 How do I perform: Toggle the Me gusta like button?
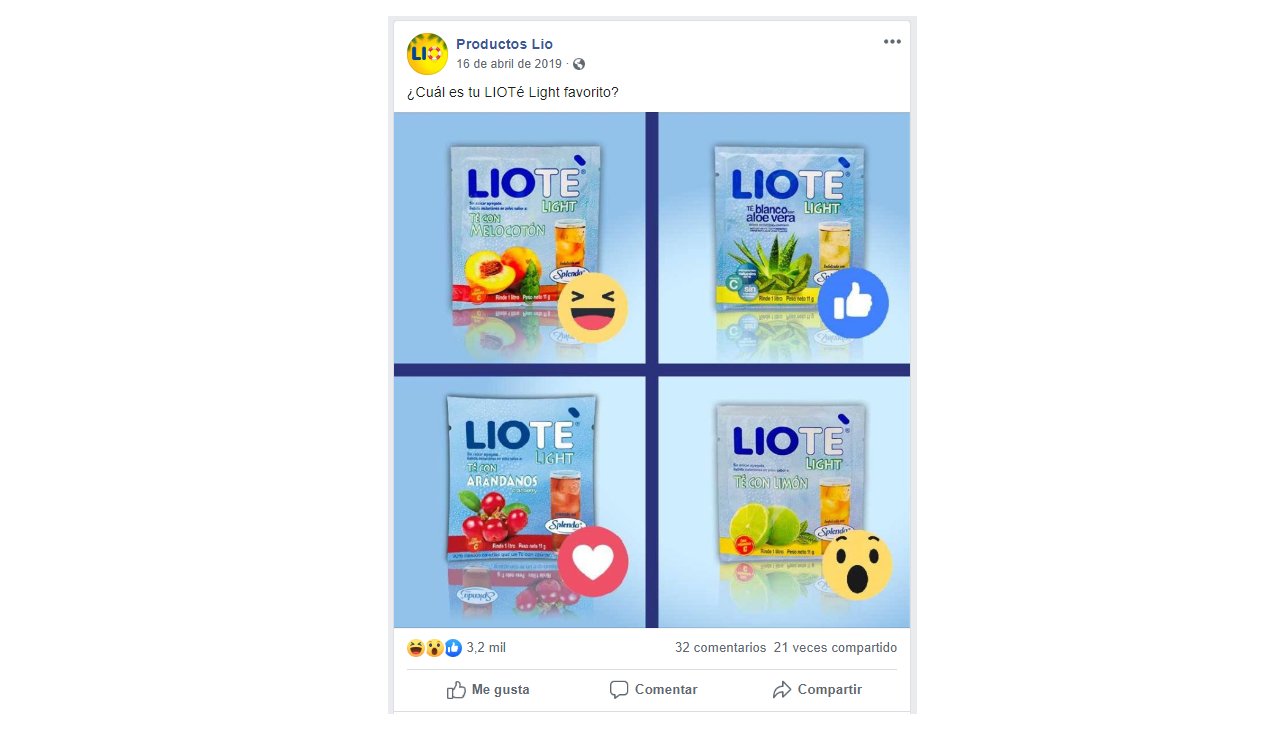pyautogui.click(x=488, y=690)
